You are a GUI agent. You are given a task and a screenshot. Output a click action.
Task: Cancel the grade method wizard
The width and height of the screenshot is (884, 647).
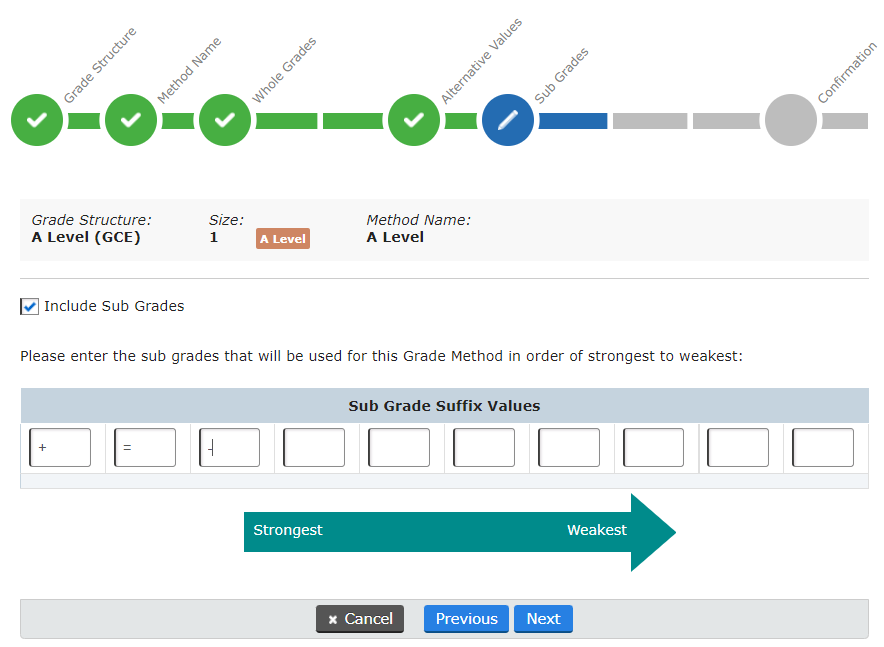click(360, 618)
